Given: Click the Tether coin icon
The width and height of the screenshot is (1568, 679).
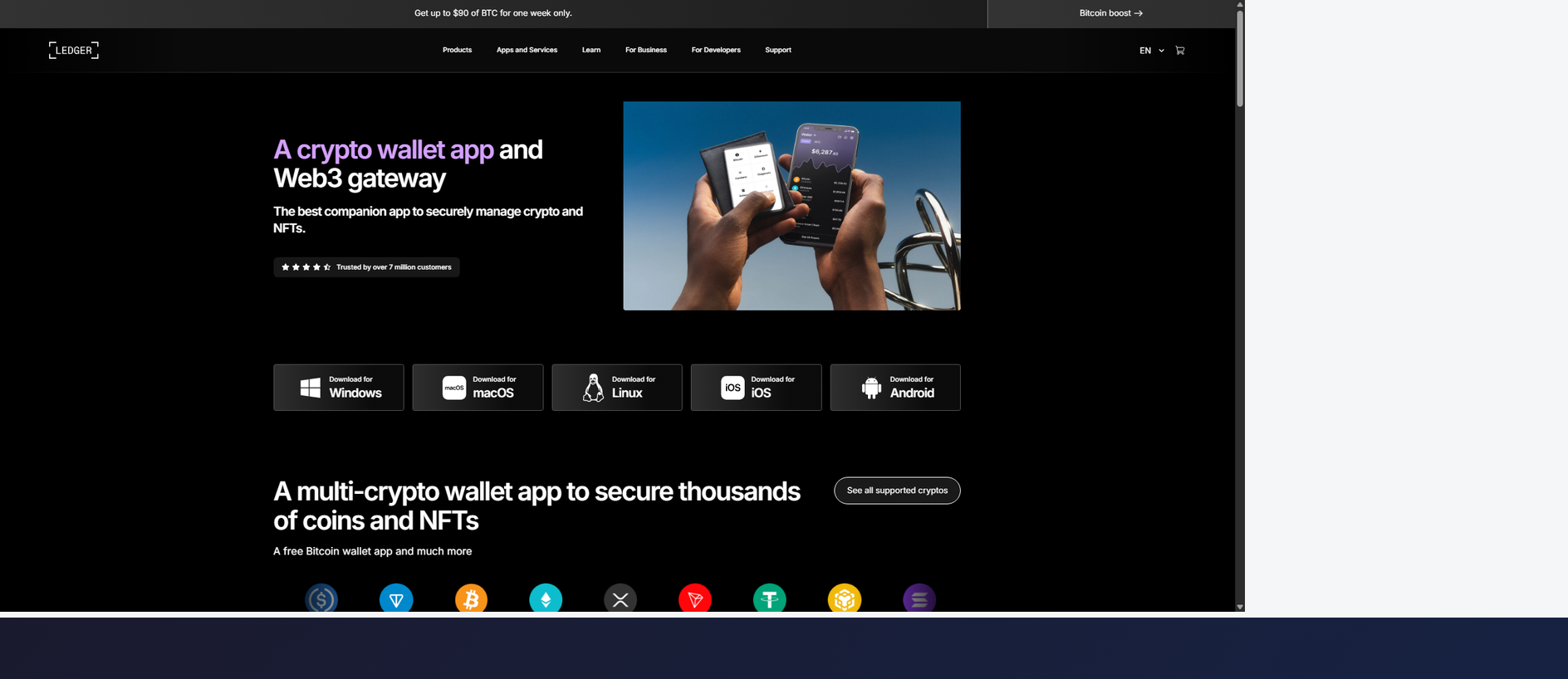Looking at the screenshot, I should click(770, 598).
